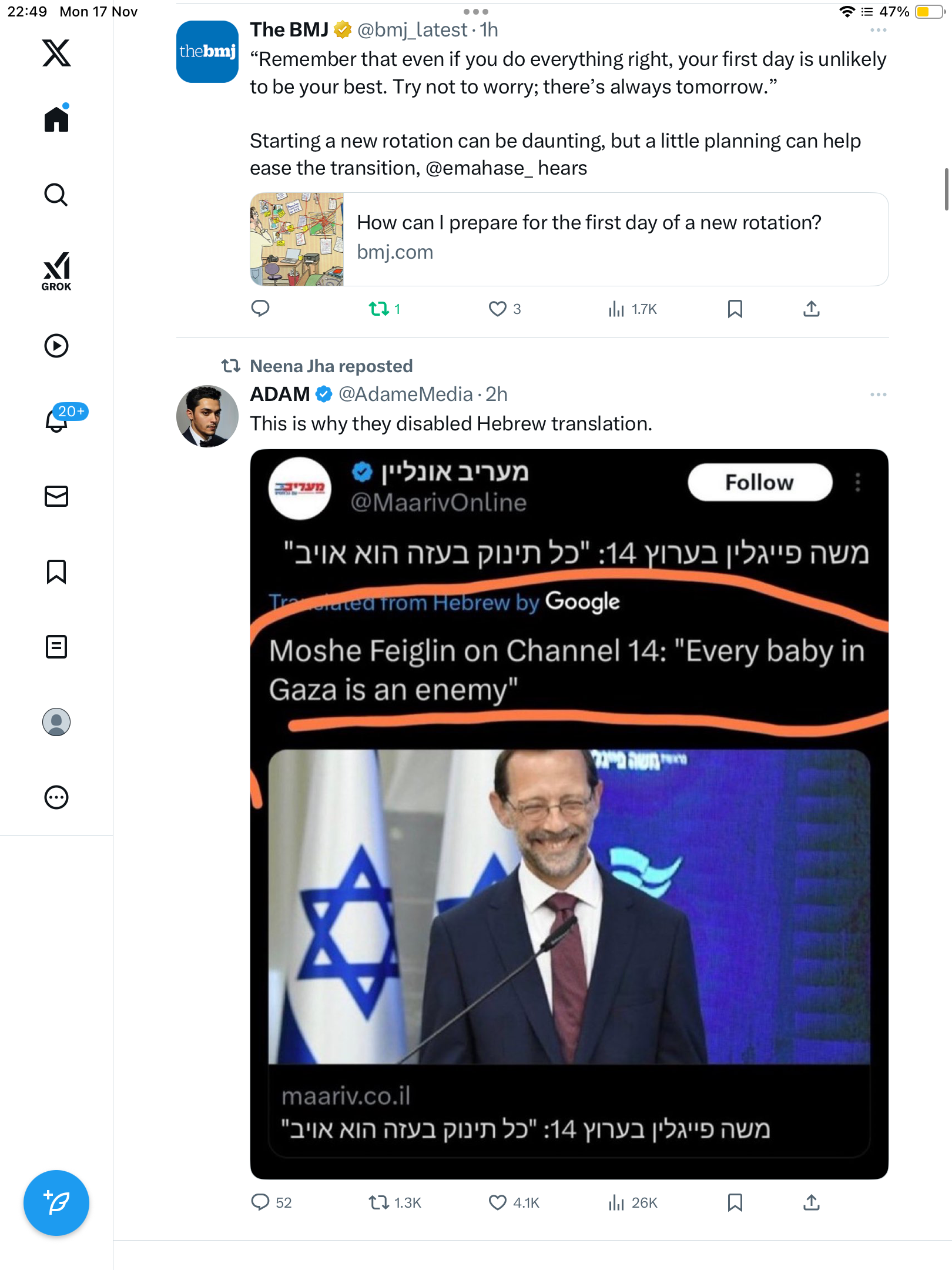Open more options for BMJ post

point(878,30)
